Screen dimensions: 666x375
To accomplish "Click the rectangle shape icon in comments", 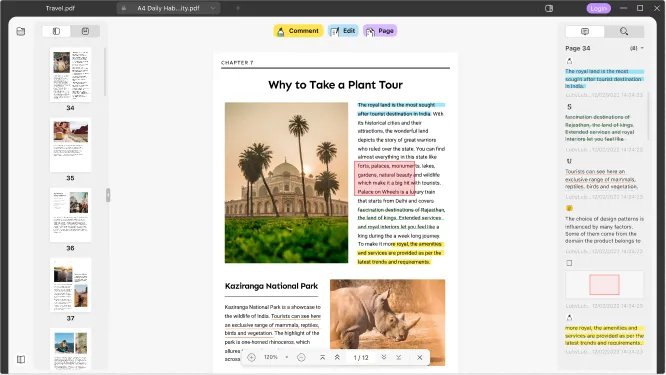I will 569,263.
